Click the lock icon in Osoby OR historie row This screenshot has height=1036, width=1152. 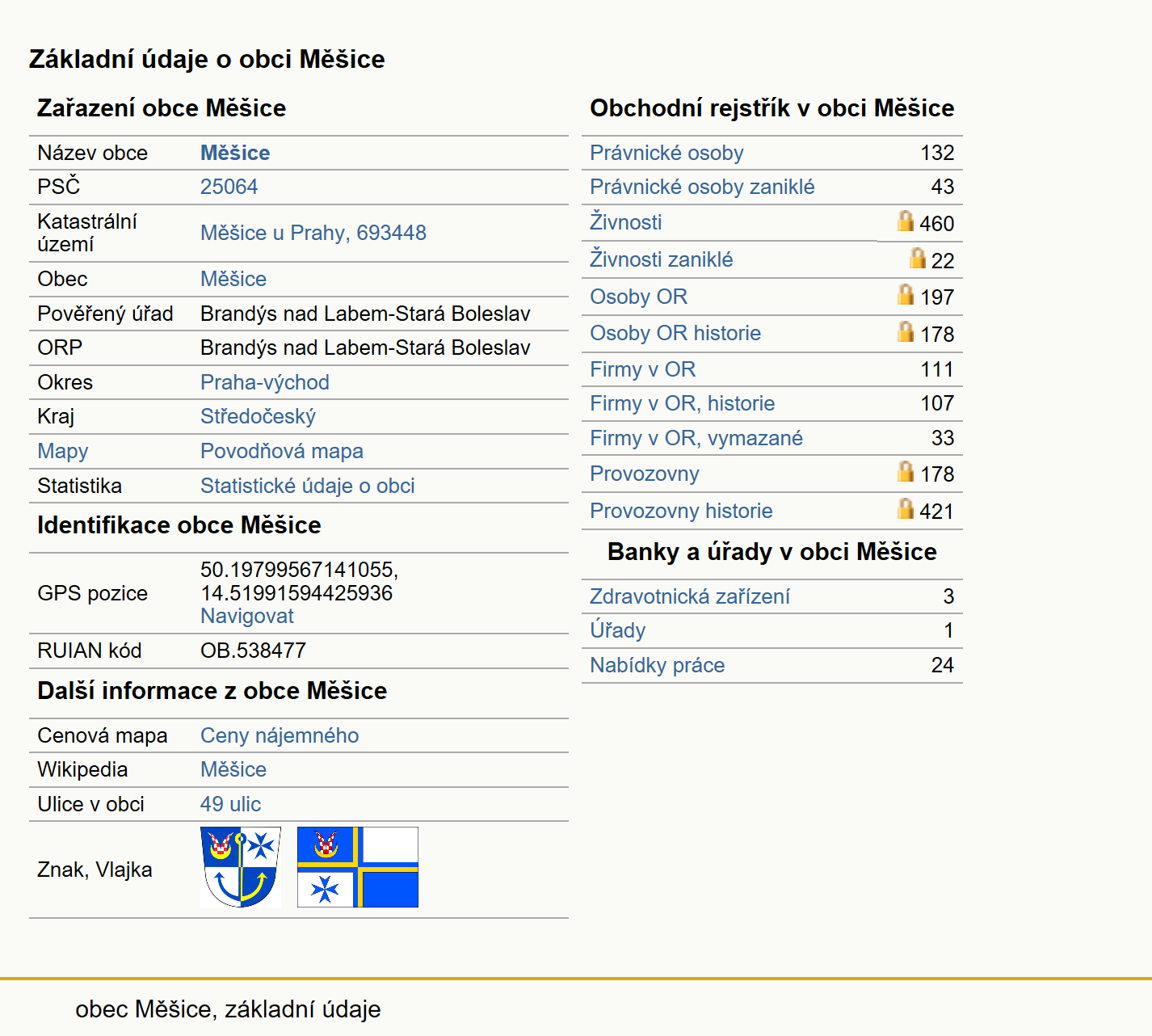click(x=906, y=331)
